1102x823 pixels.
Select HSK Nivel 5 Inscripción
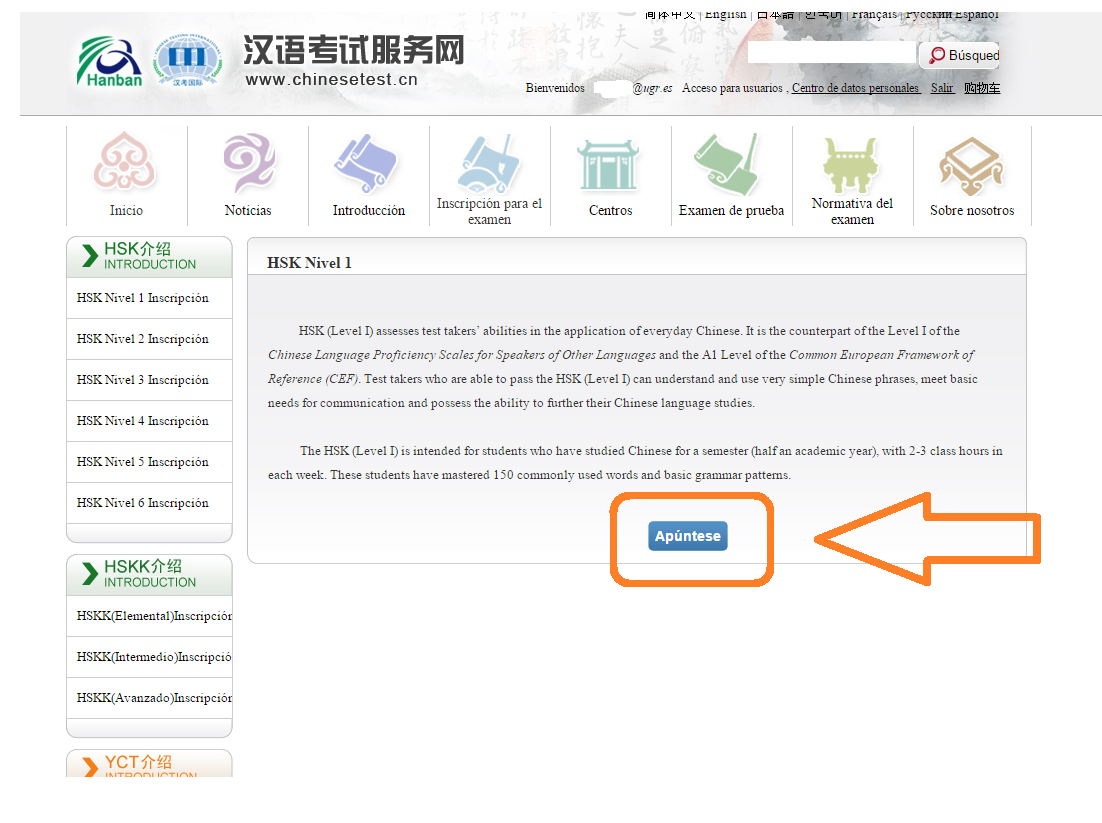pyautogui.click(x=149, y=462)
